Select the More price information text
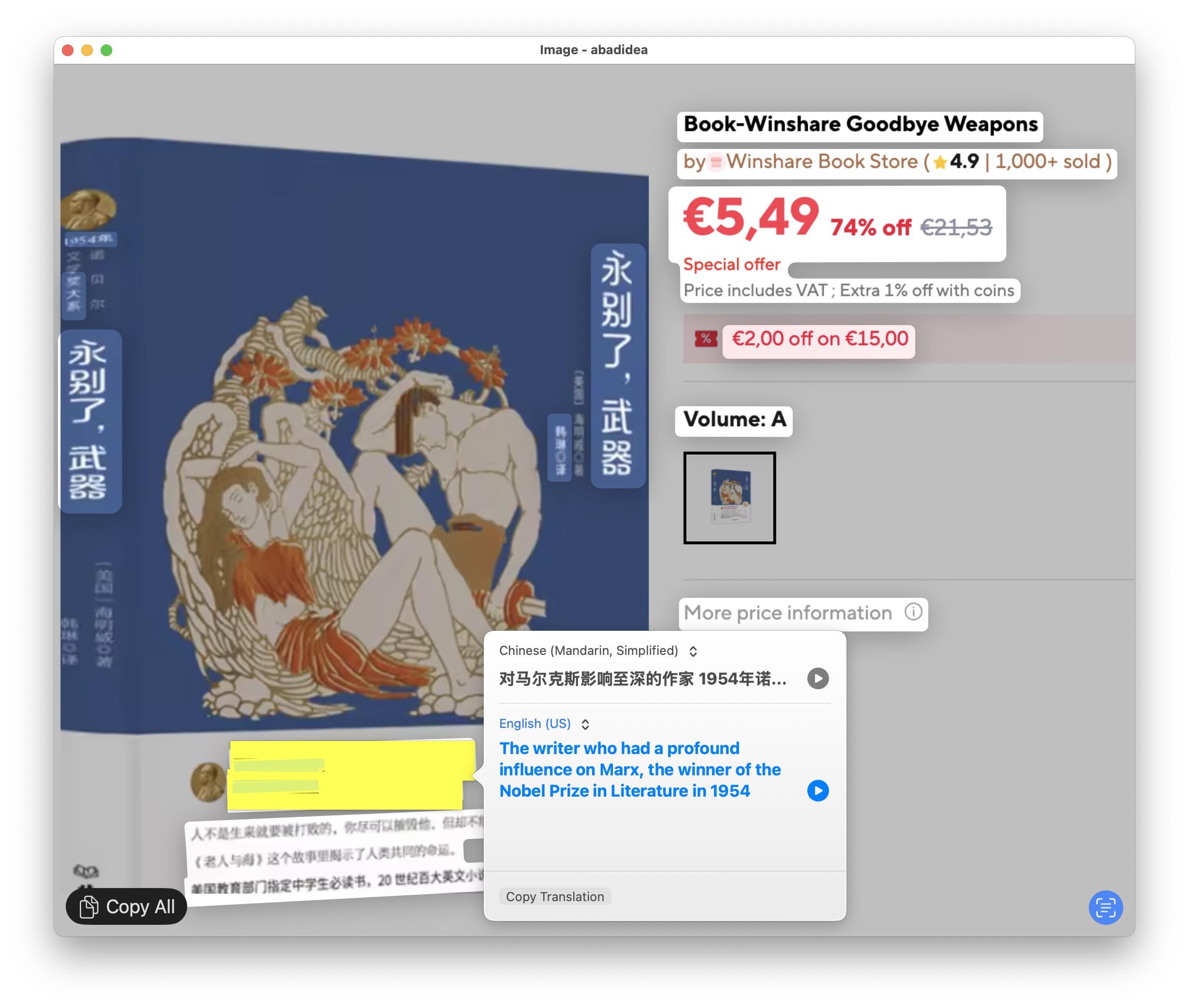1189x1008 pixels. click(788, 613)
